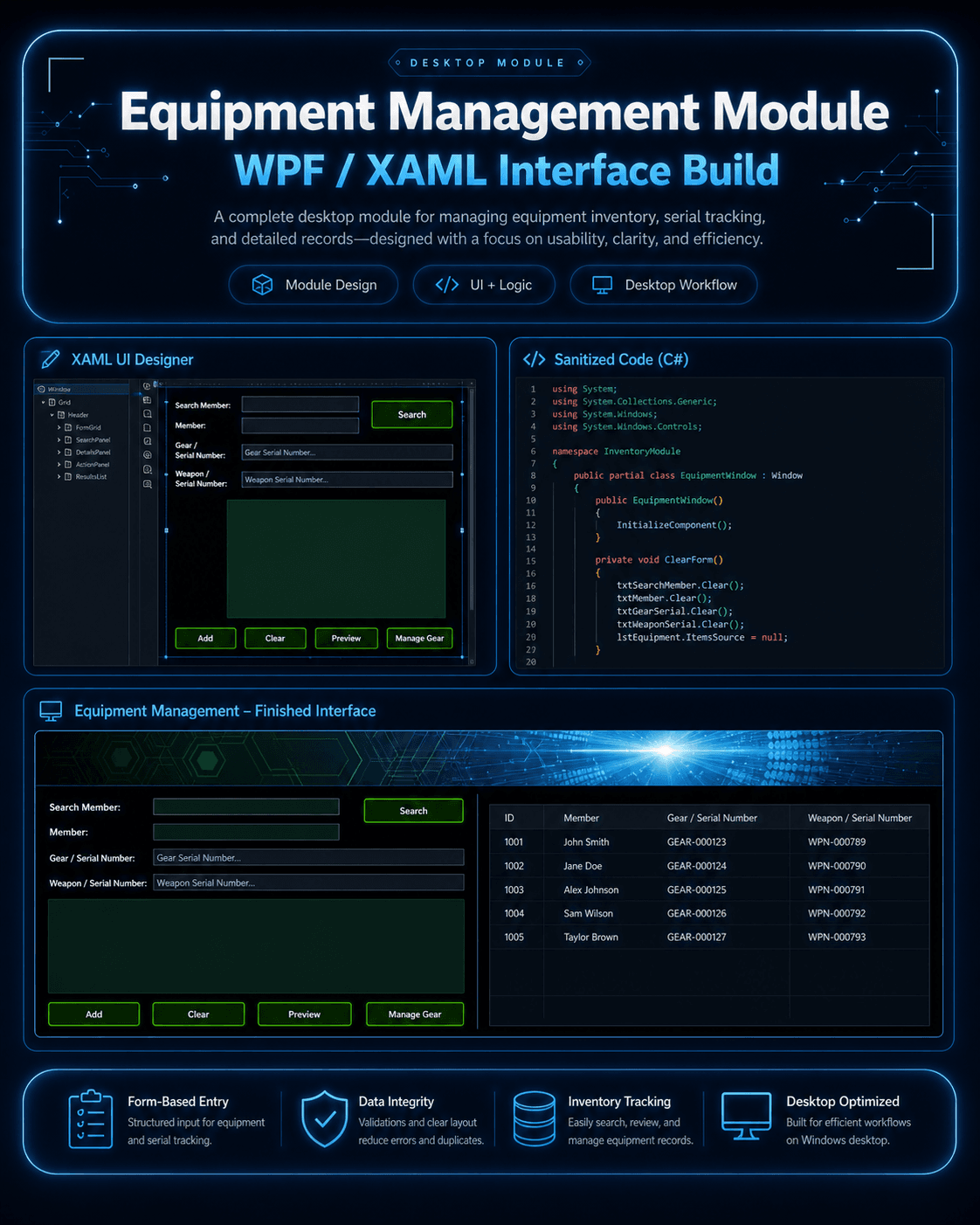Select the SearchPanel label in the outline tree

(x=93, y=439)
